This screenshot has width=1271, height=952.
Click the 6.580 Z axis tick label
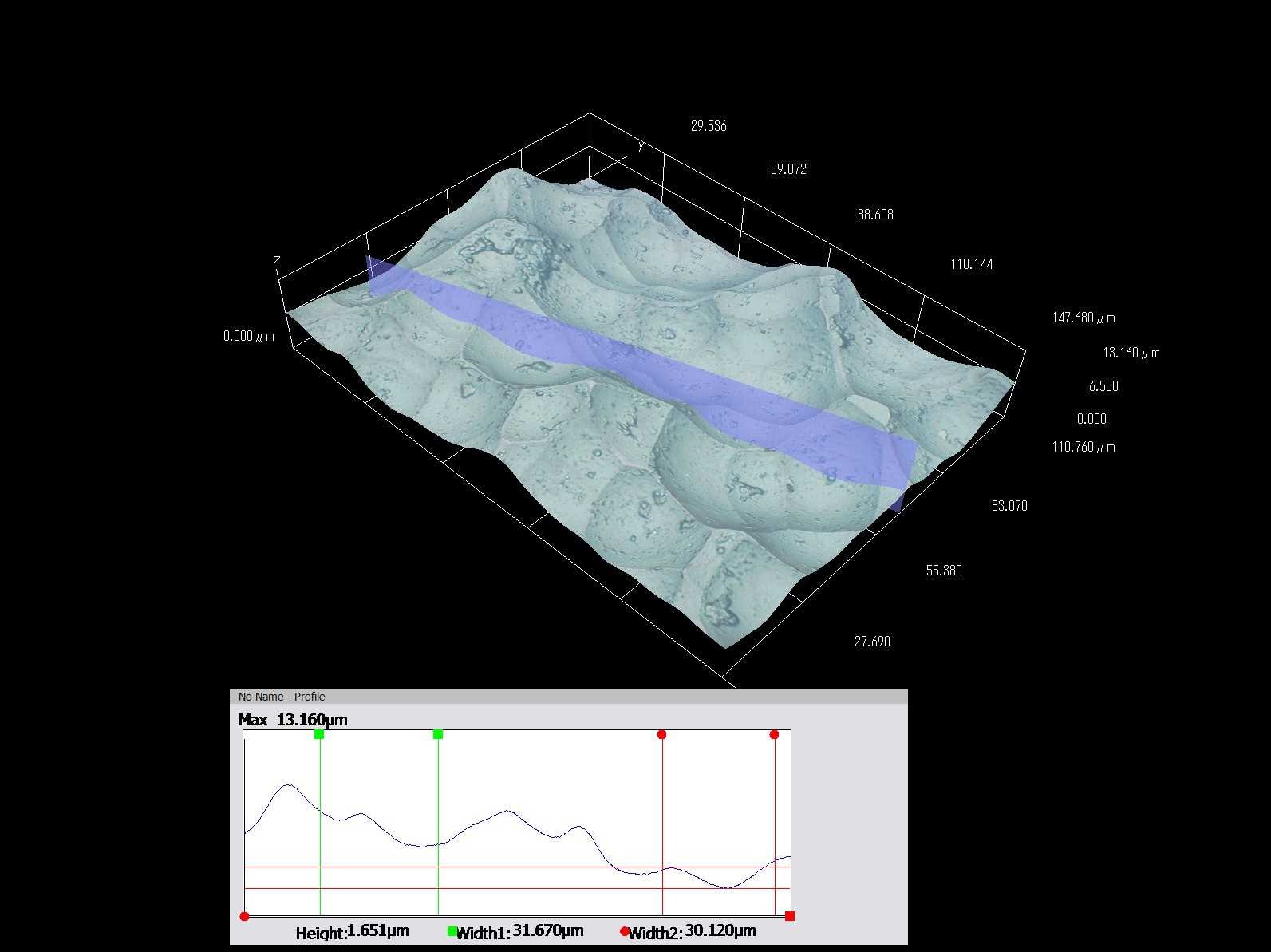click(1103, 386)
